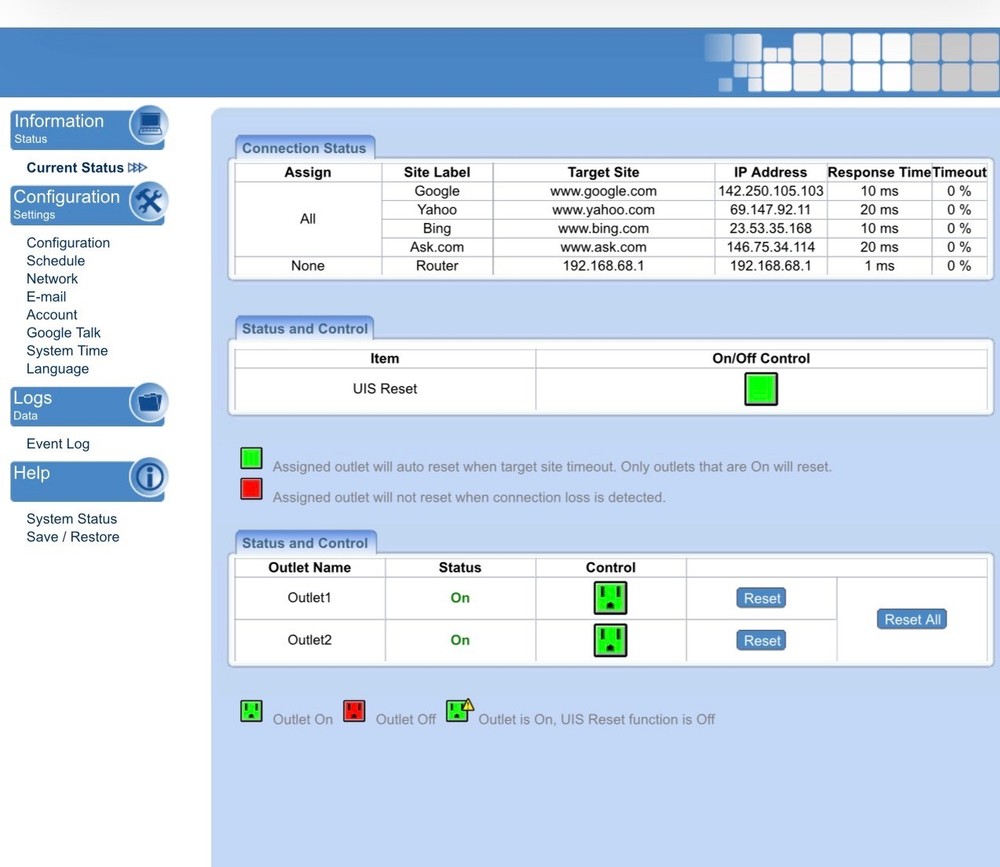Click Outlet1 green socket control icon
Image resolution: width=1000 pixels, height=867 pixels.
point(610,598)
